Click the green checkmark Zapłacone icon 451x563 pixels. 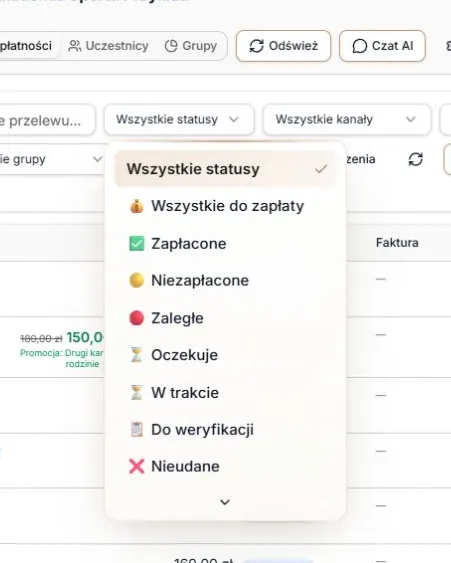[x=136, y=244]
